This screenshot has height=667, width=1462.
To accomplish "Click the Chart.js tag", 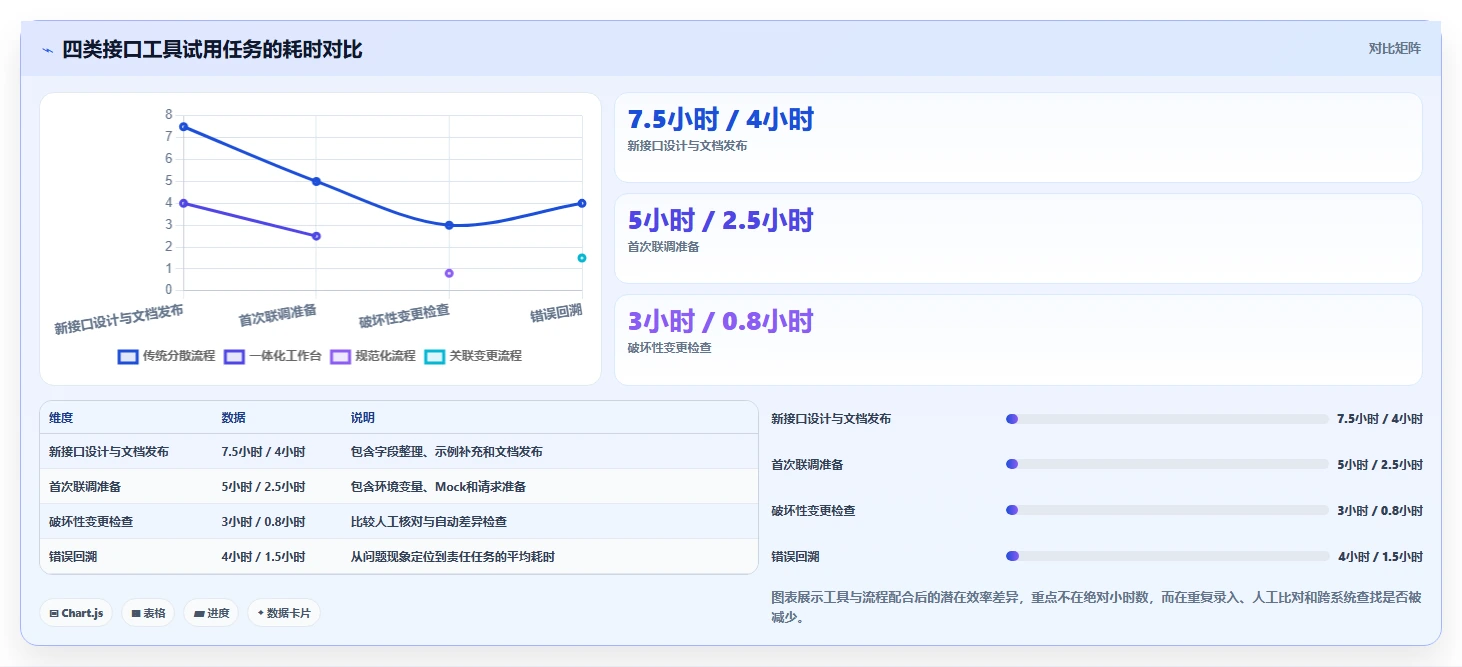I will click(76, 613).
